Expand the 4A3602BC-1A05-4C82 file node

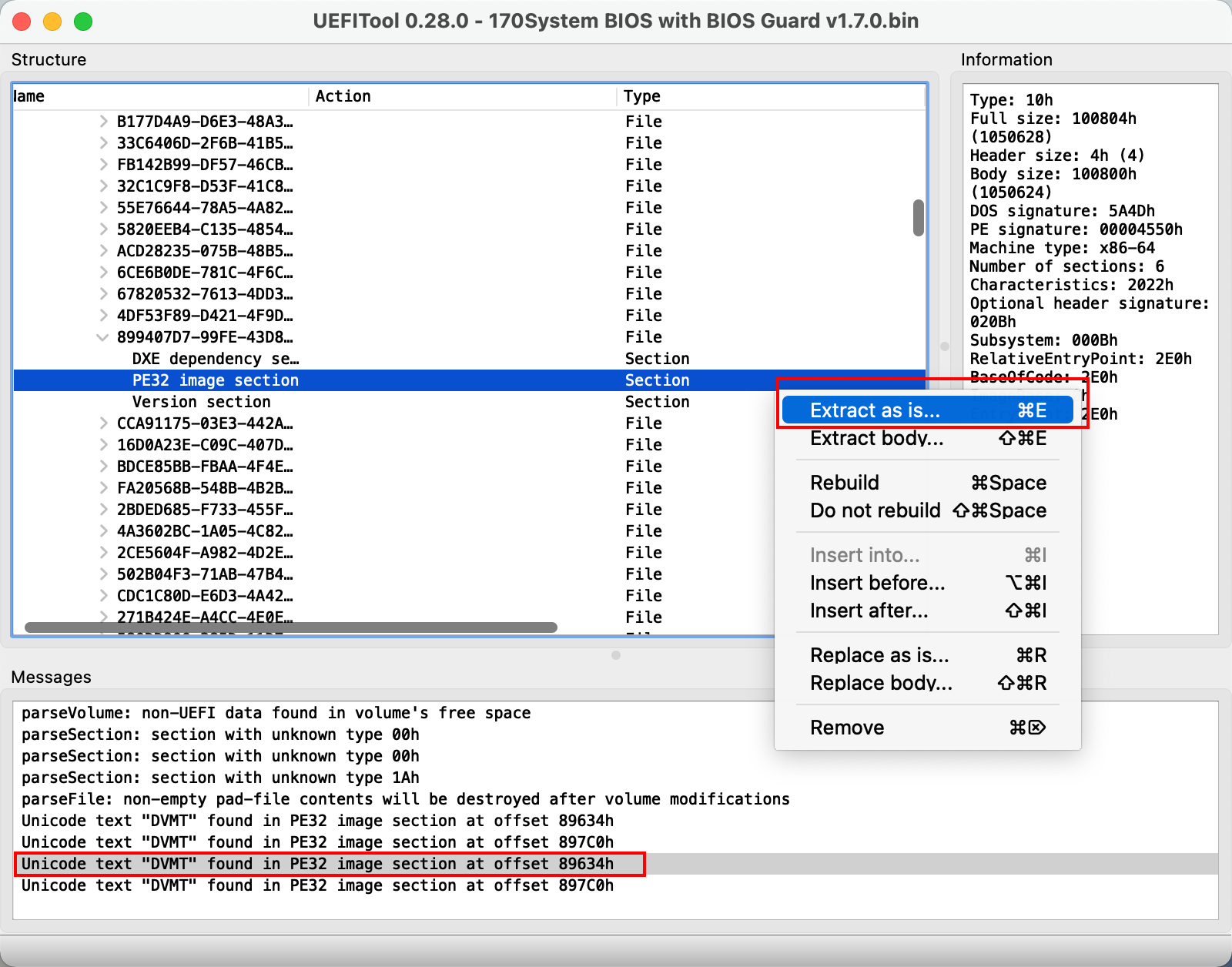(103, 531)
